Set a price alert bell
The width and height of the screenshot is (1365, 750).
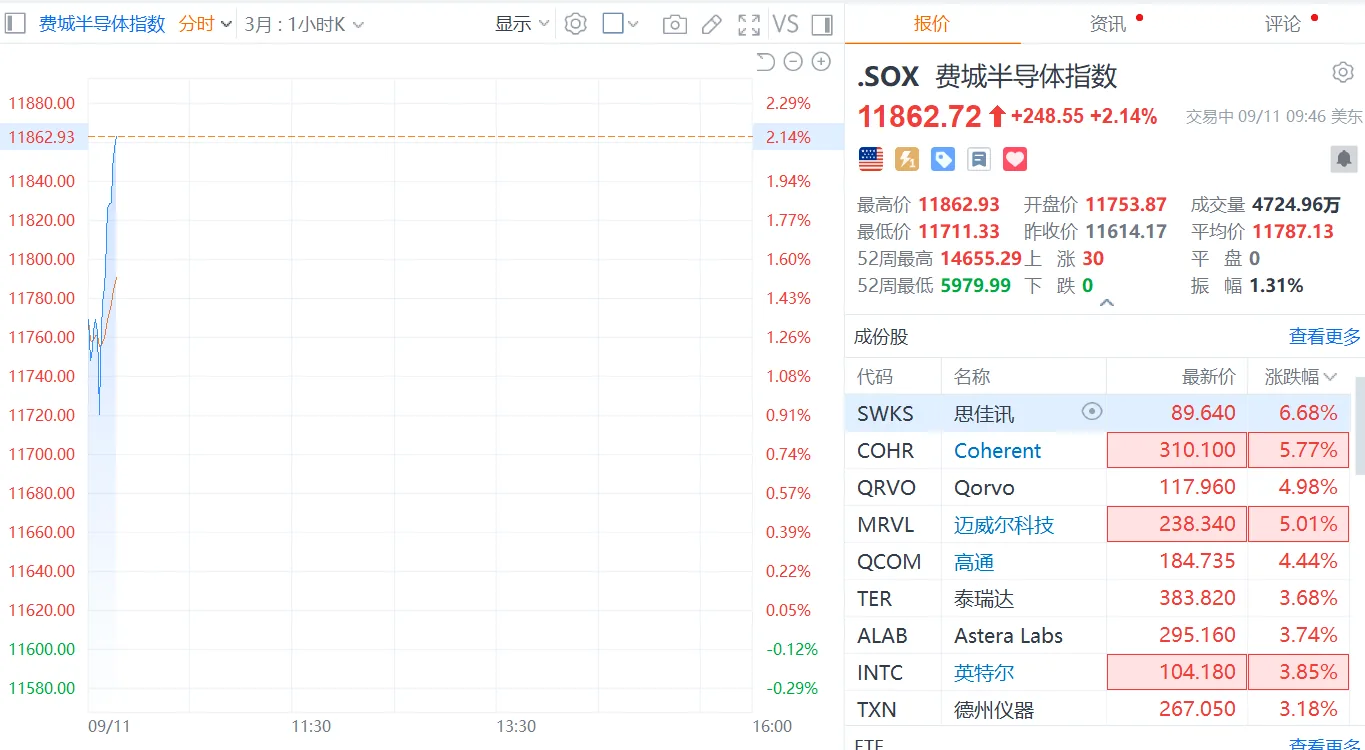[1343, 158]
